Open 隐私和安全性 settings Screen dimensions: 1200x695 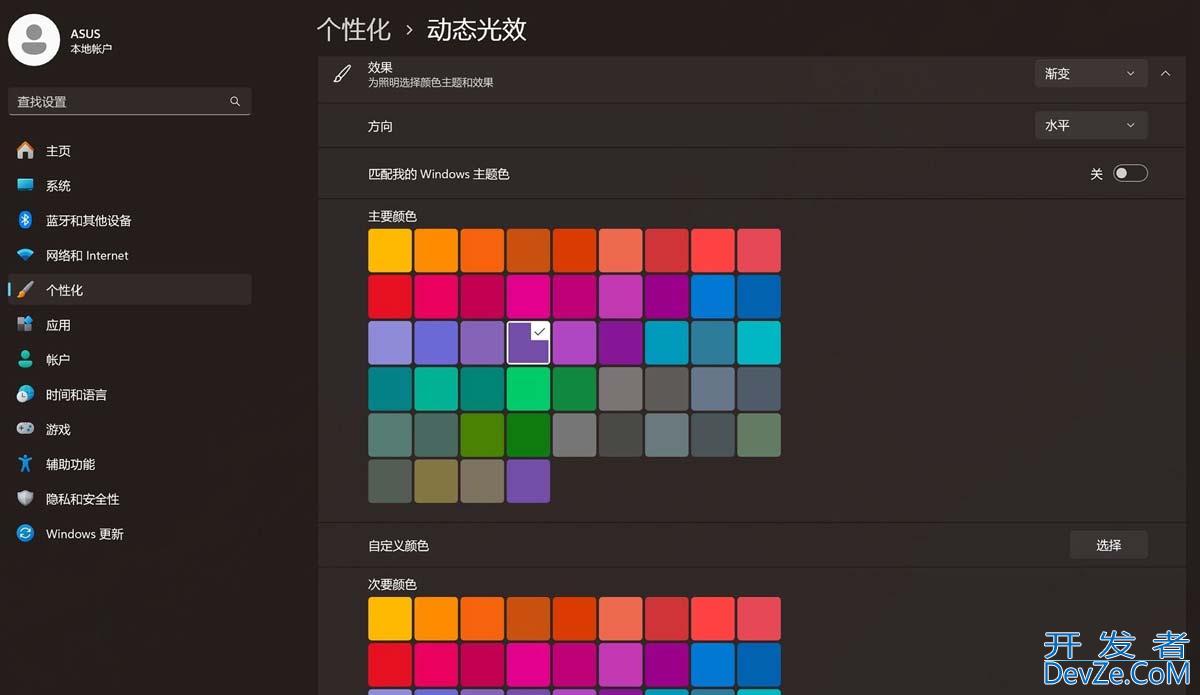(x=129, y=499)
